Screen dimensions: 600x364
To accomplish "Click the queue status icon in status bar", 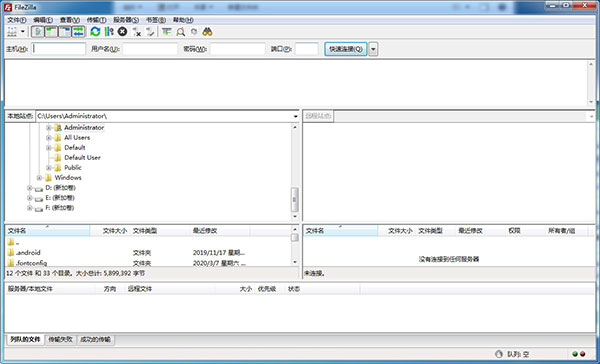I will tap(498, 354).
